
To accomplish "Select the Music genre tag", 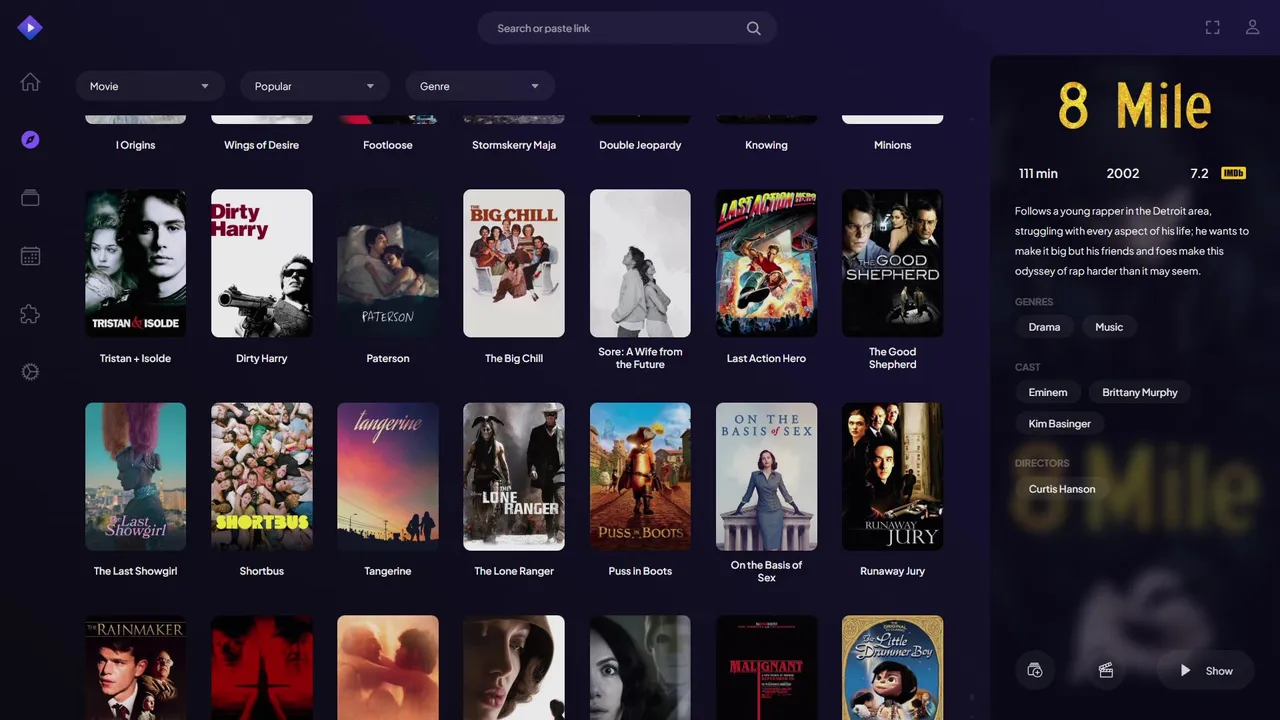I will pyautogui.click(x=1109, y=327).
